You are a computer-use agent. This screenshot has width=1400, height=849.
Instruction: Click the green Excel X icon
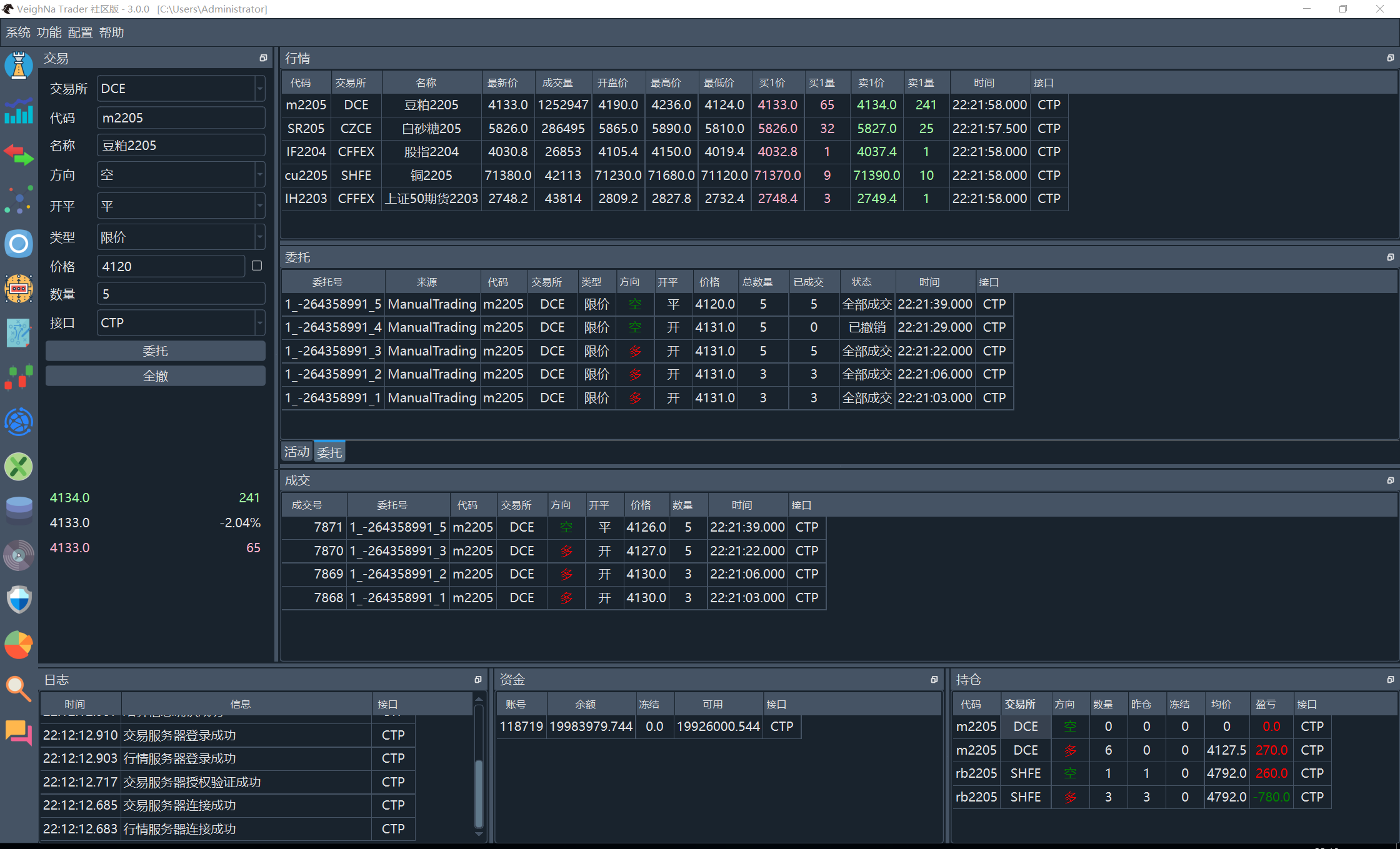click(x=19, y=467)
